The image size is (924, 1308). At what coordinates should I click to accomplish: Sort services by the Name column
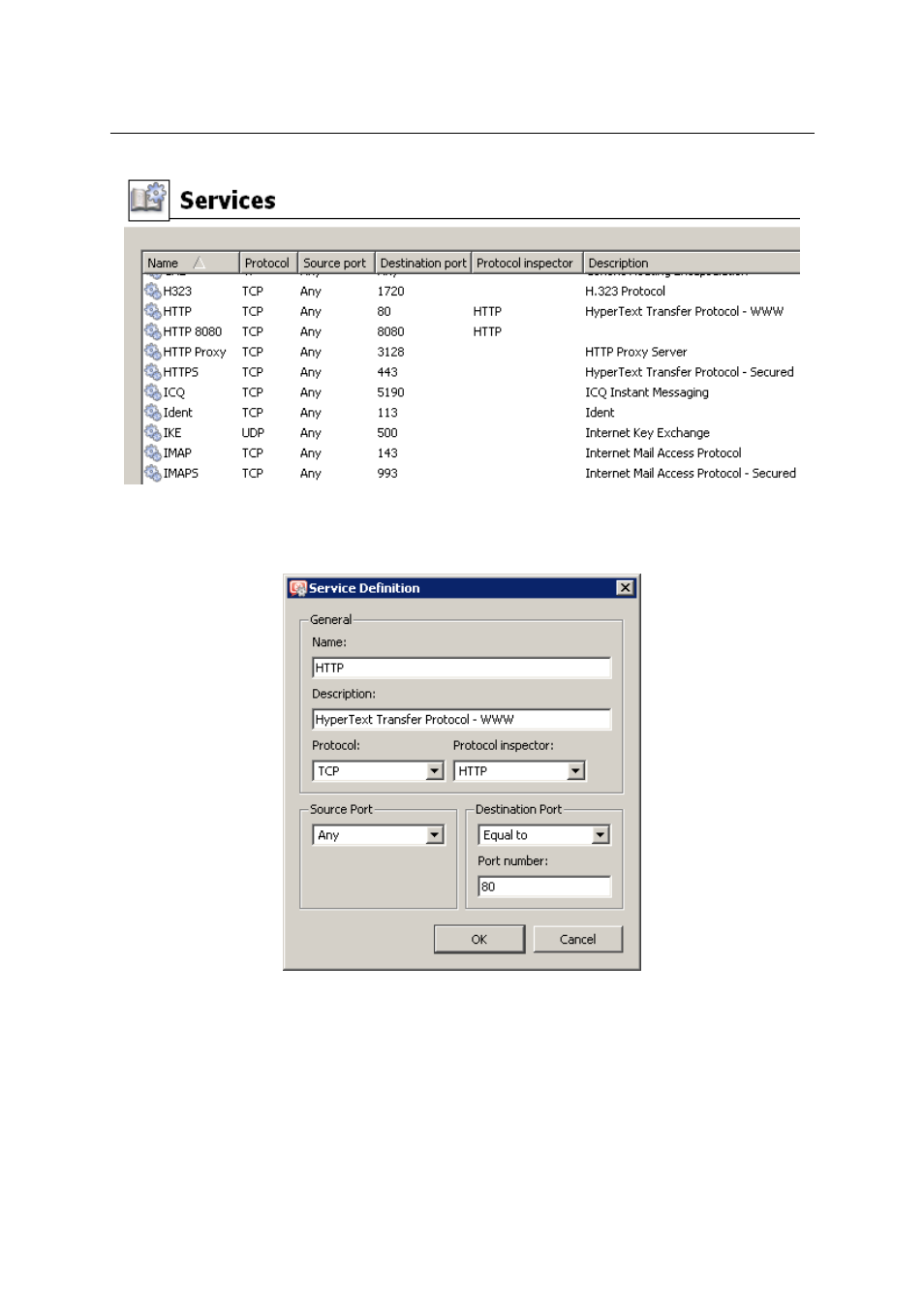tap(191, 263)
